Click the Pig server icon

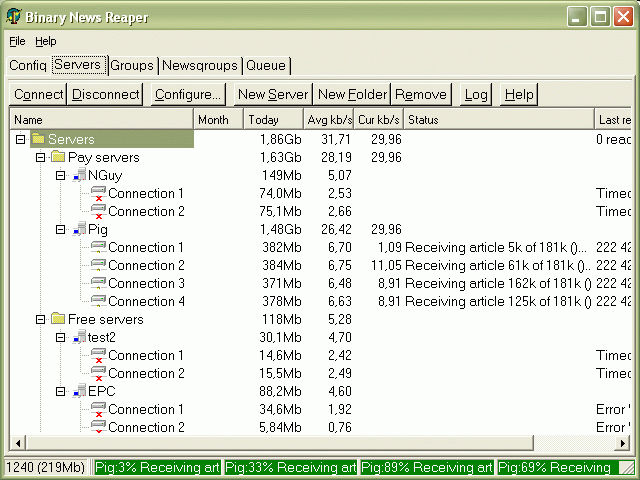[79, 229]
